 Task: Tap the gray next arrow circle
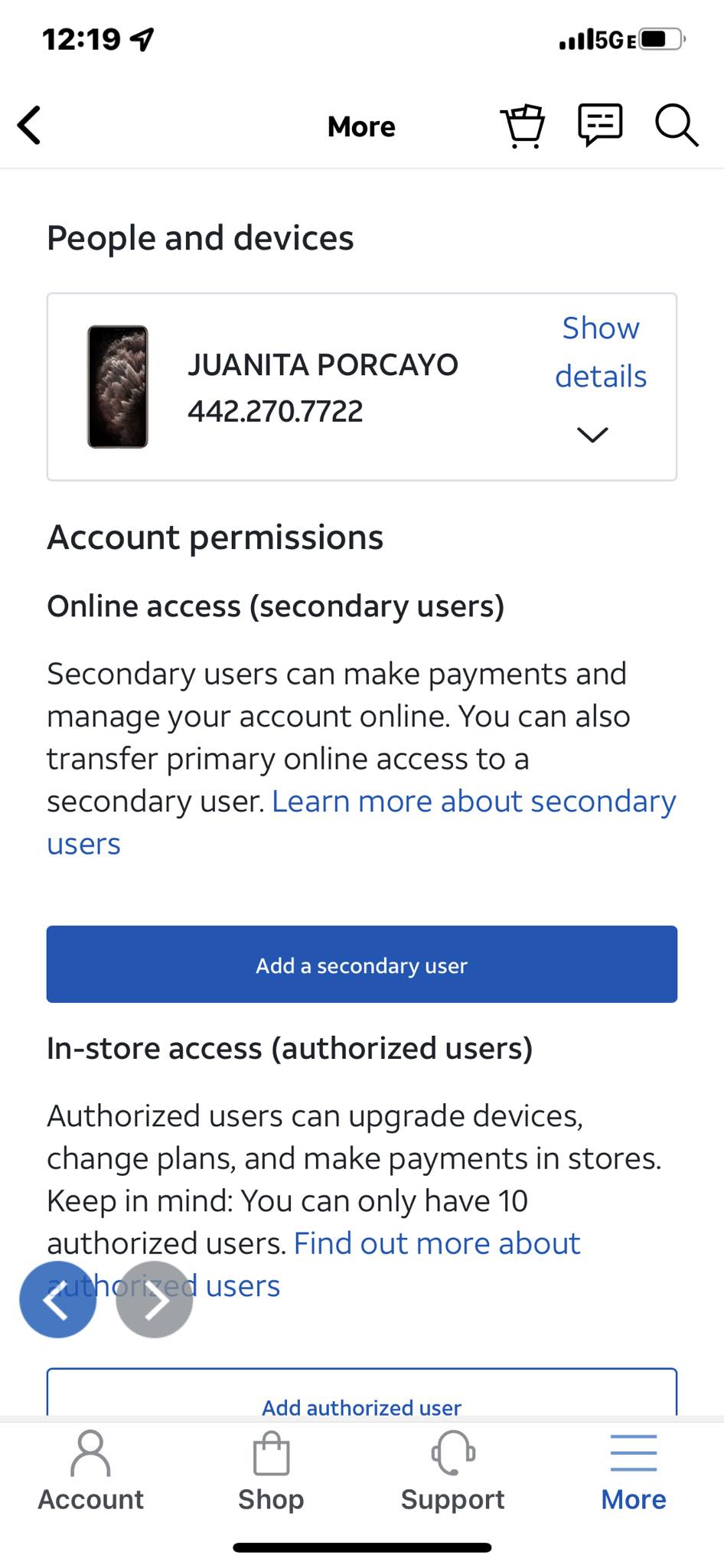[154, 1299]
